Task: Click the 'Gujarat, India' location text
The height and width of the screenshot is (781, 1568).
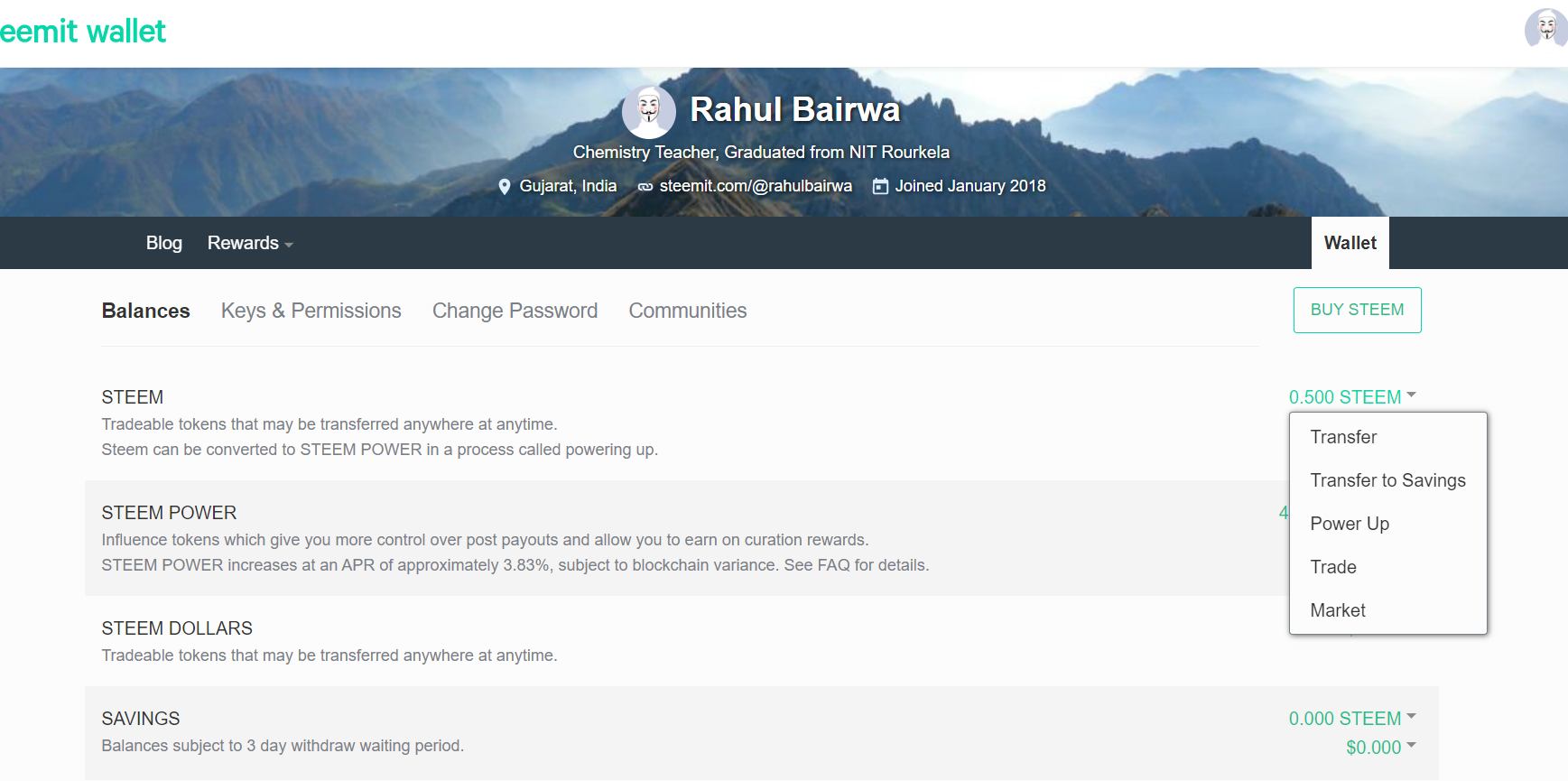Action: coord(569,186)
